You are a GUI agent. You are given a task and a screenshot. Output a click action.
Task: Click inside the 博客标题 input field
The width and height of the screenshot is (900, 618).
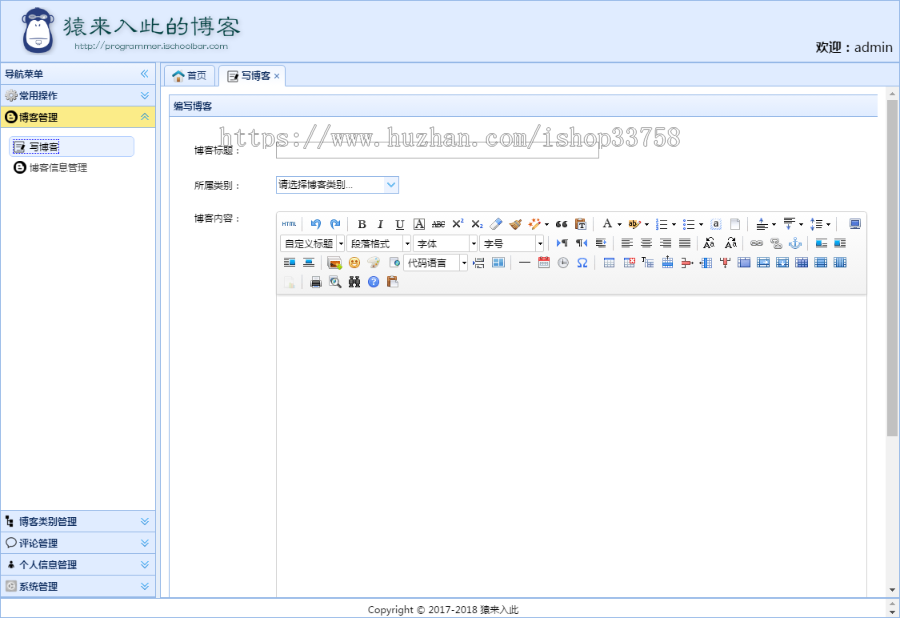(437, 148)
